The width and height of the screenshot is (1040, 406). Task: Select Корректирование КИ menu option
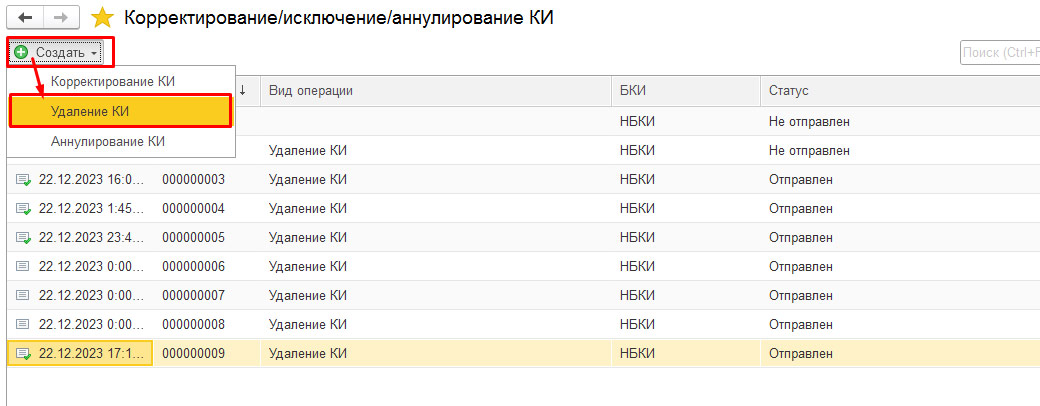(x=113, y=81)
